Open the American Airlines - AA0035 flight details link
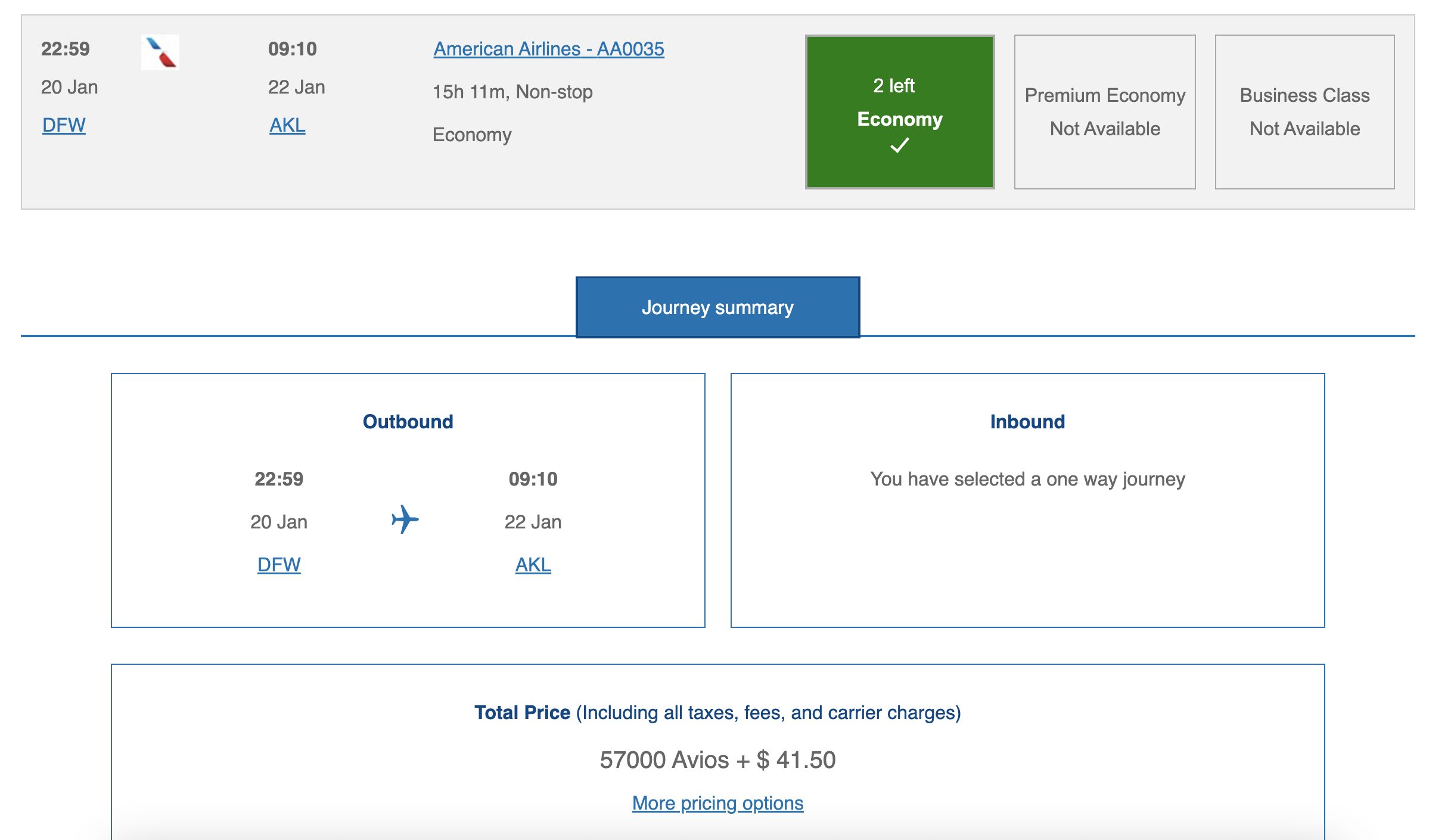This screenshot has height=840, width=1454. click(x=549, y=49)
